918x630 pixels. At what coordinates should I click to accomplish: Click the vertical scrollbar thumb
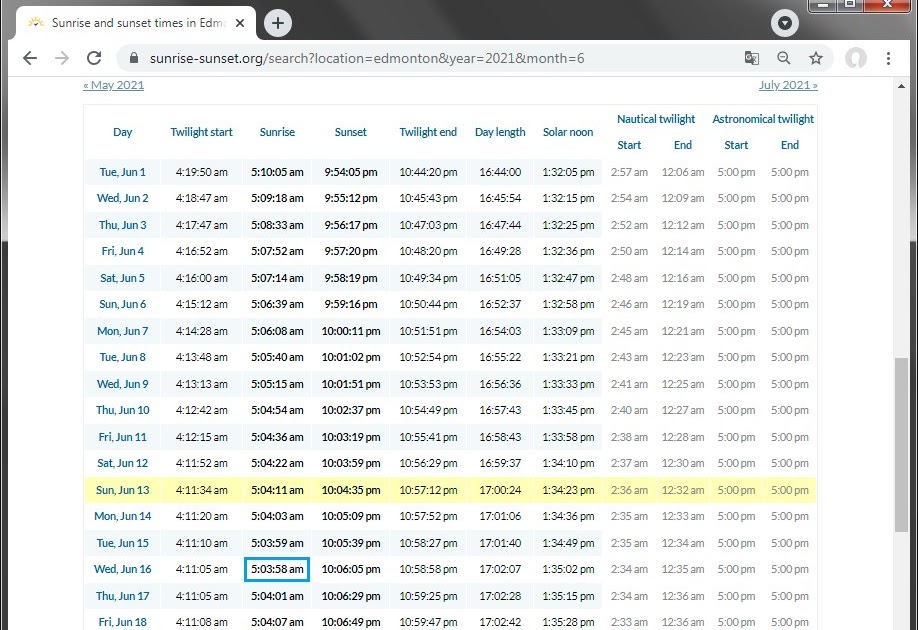pos(901,445)
